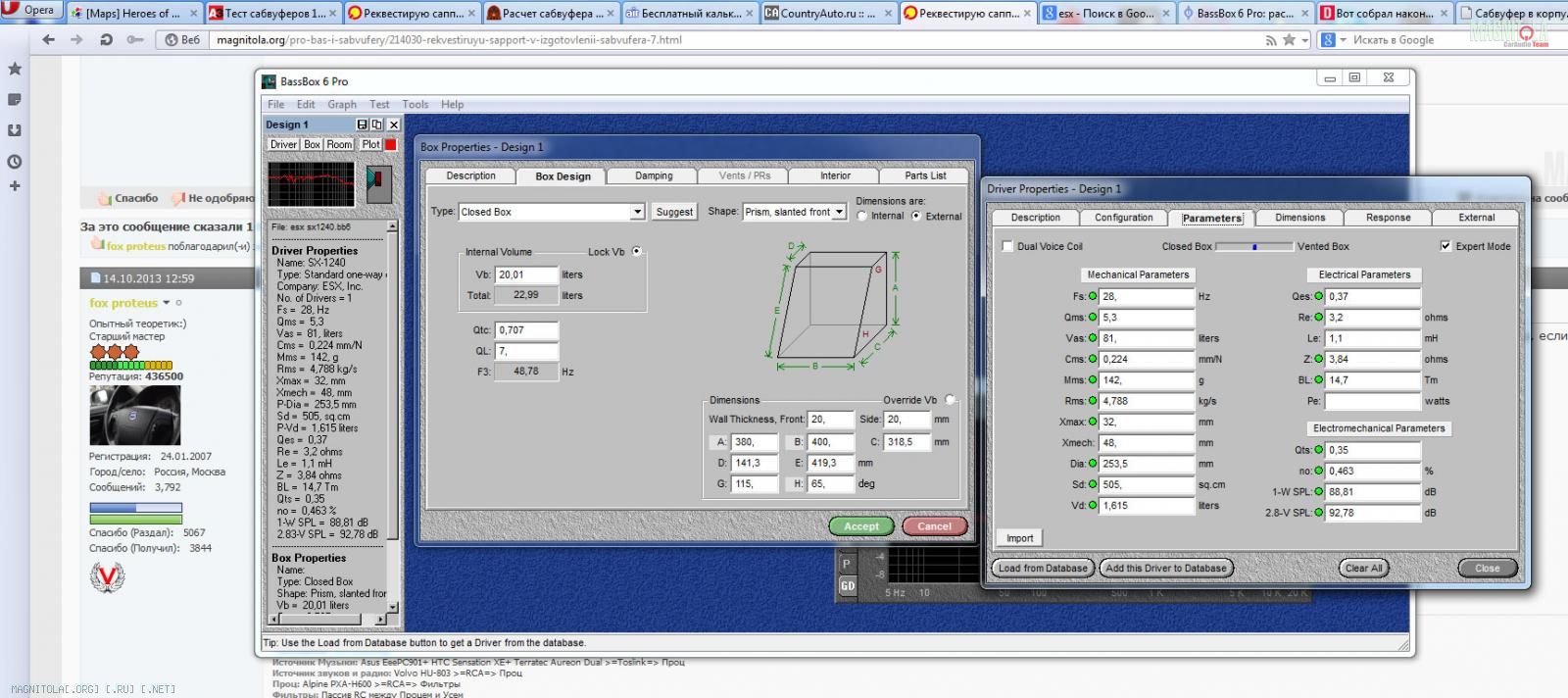Open the Opera main menu button
The height and width of the screenshot is (698, 1568).
click(x=31, y=10)
